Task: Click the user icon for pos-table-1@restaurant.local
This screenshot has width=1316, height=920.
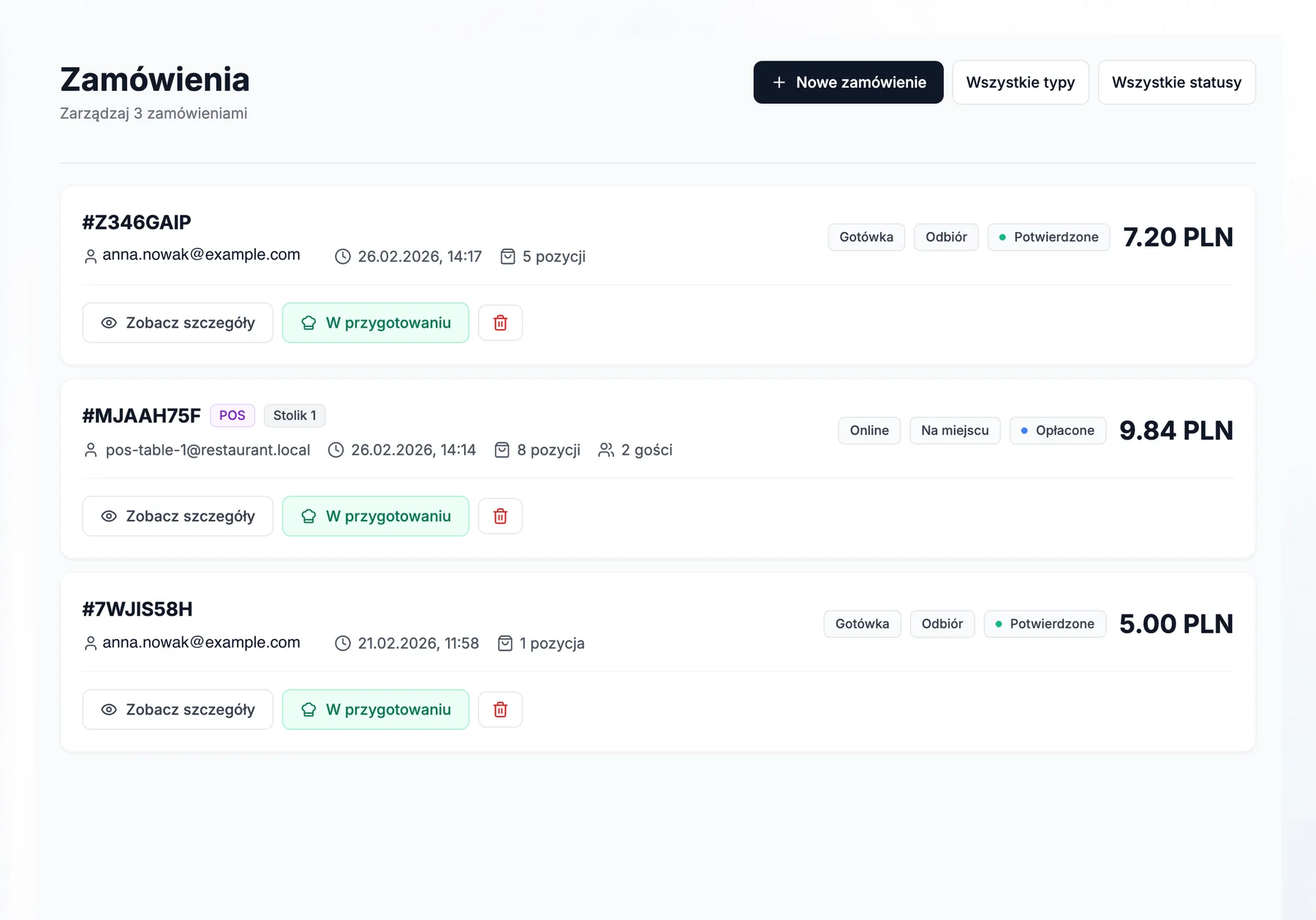Action: click(x=91, y=450)
